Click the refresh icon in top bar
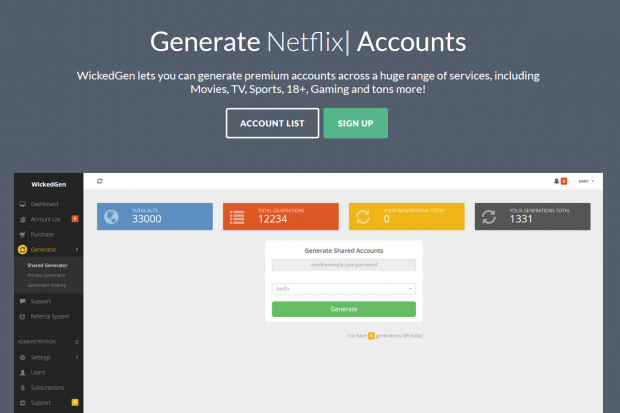The height and width of the screenshot is (413, 620). pyautogui.click(x=100, y=181)
